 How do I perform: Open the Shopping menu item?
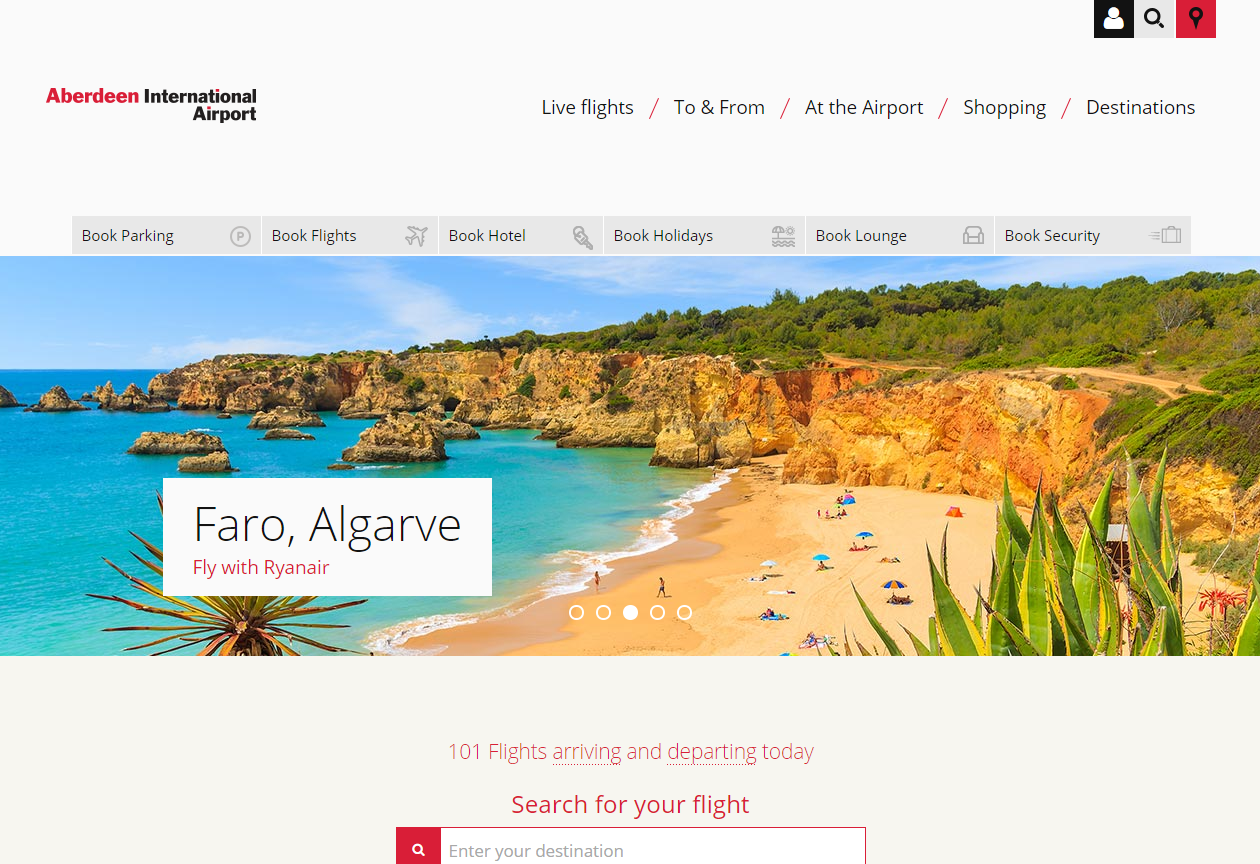(1004, 107)
